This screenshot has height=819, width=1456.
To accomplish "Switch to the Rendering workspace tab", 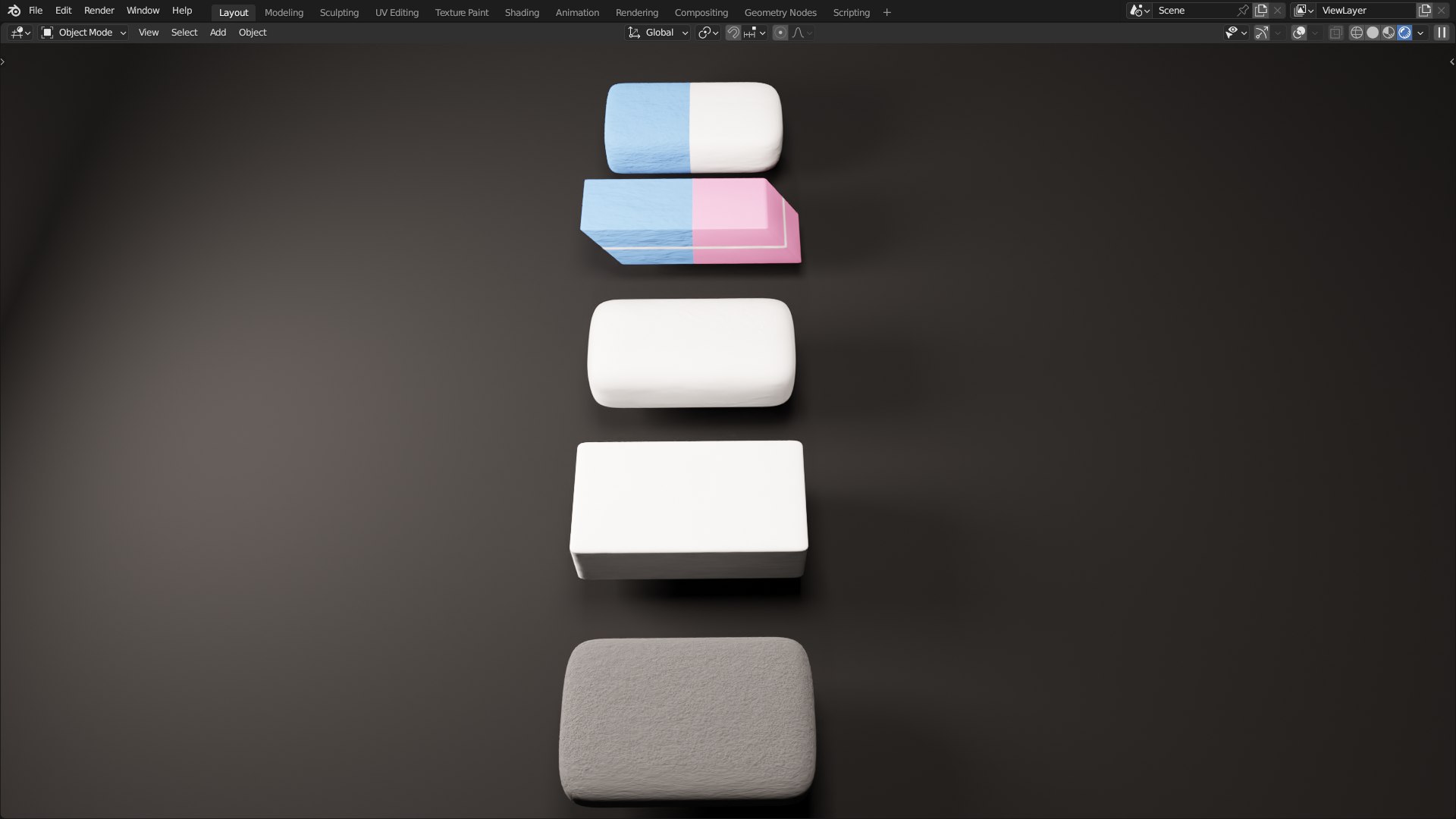I will click(637, 12).
